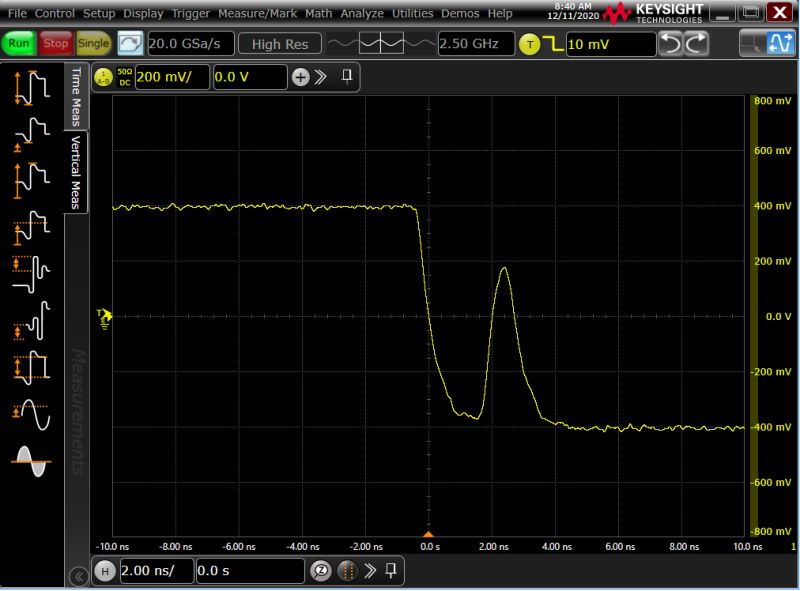Click the acquisition setup waveform icon beside Run
Screen dimensions: 800x591
(x=130, y=43)
